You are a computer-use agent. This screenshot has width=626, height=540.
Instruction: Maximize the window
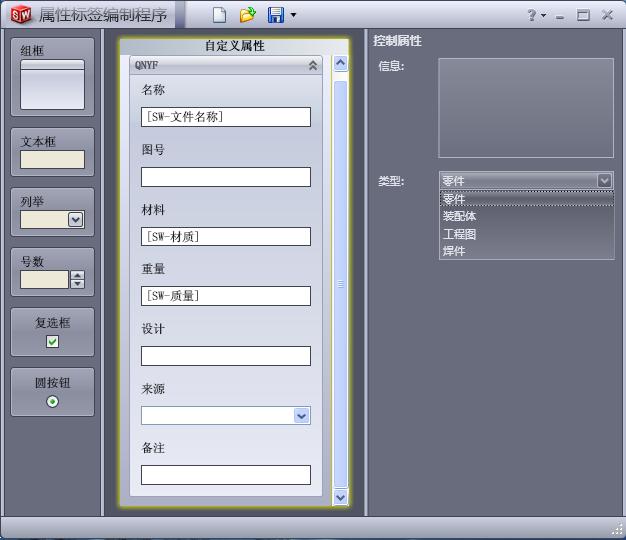tap(583, 16)
